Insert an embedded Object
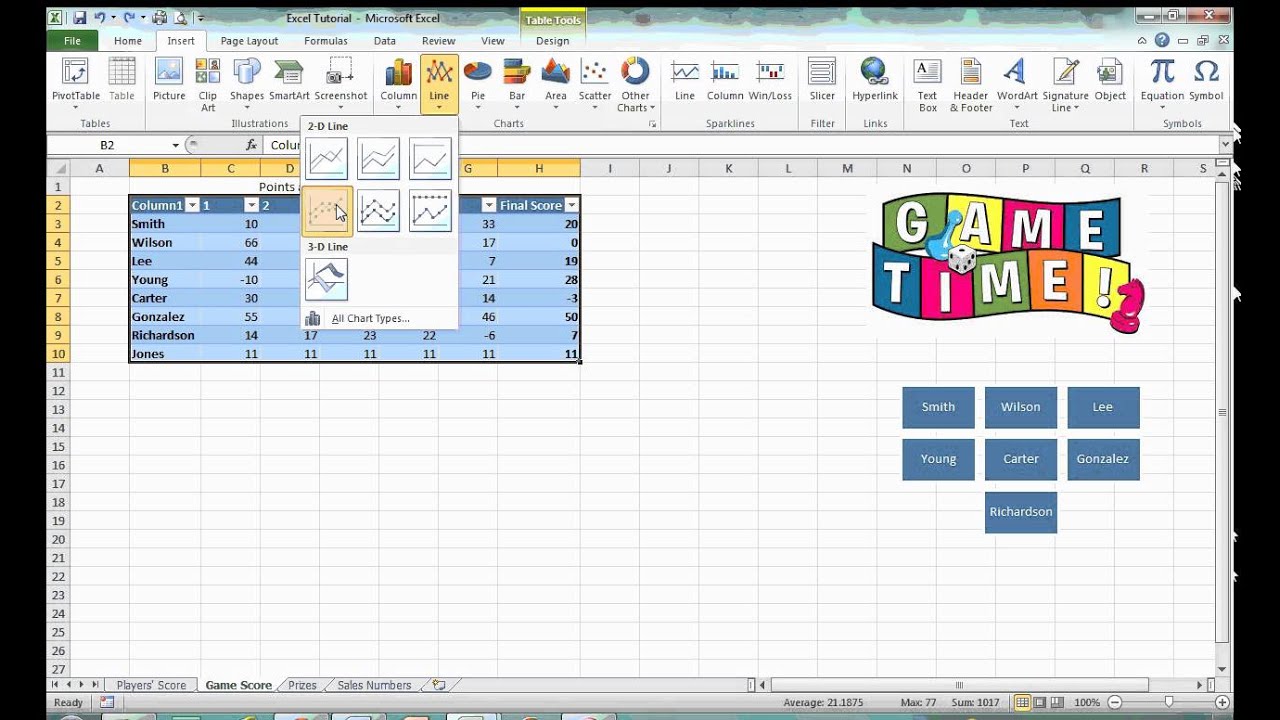Image resolution: width=1280 pixels, height=720 pixels. (1110, 81)
